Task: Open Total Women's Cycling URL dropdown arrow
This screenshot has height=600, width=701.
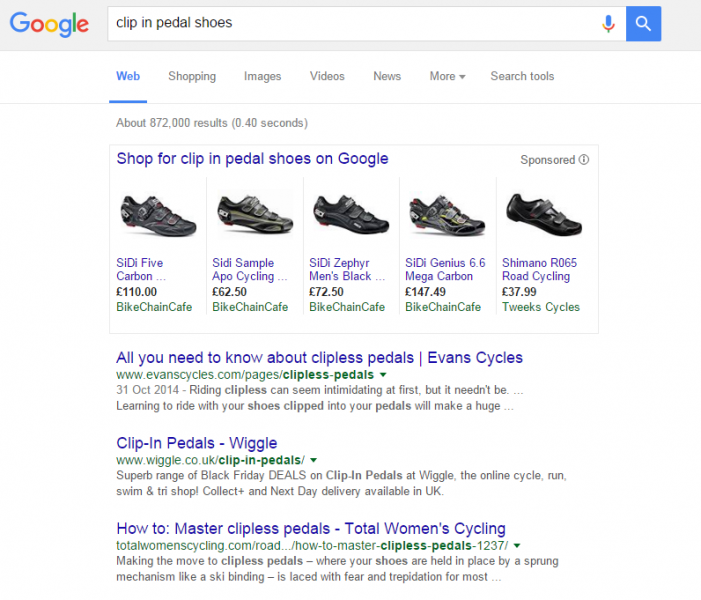Action: (517, 545)
